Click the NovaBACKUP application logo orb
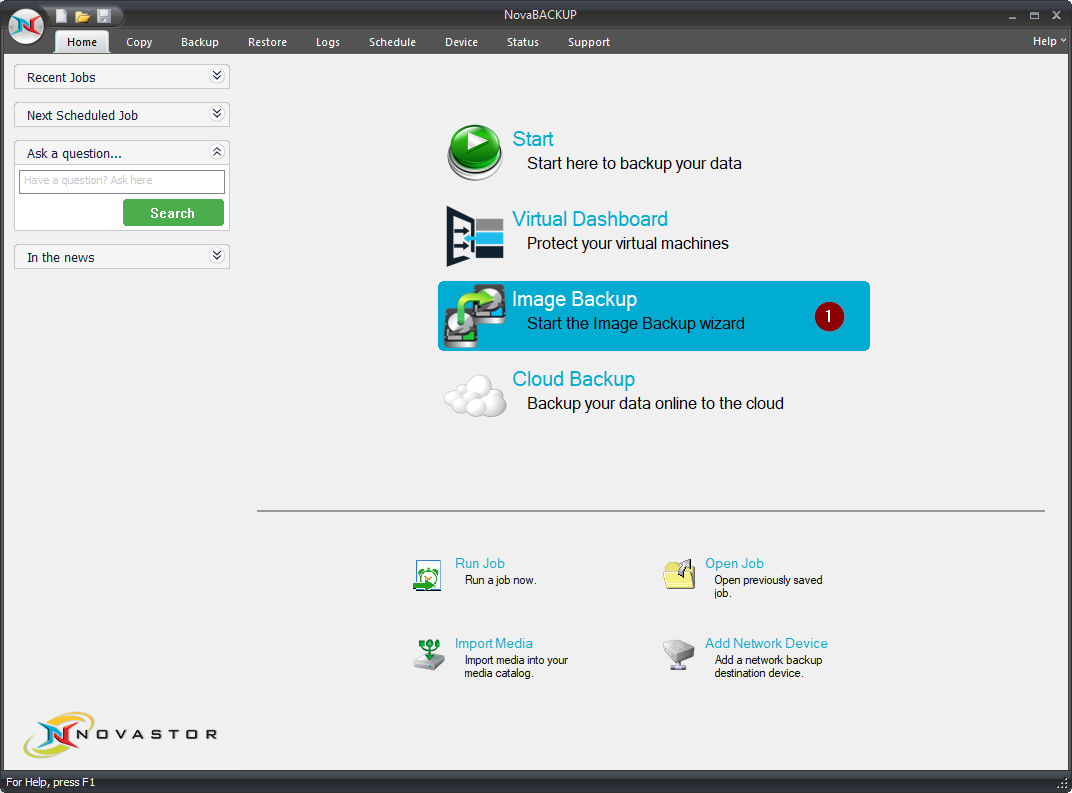 coord(26,26)
